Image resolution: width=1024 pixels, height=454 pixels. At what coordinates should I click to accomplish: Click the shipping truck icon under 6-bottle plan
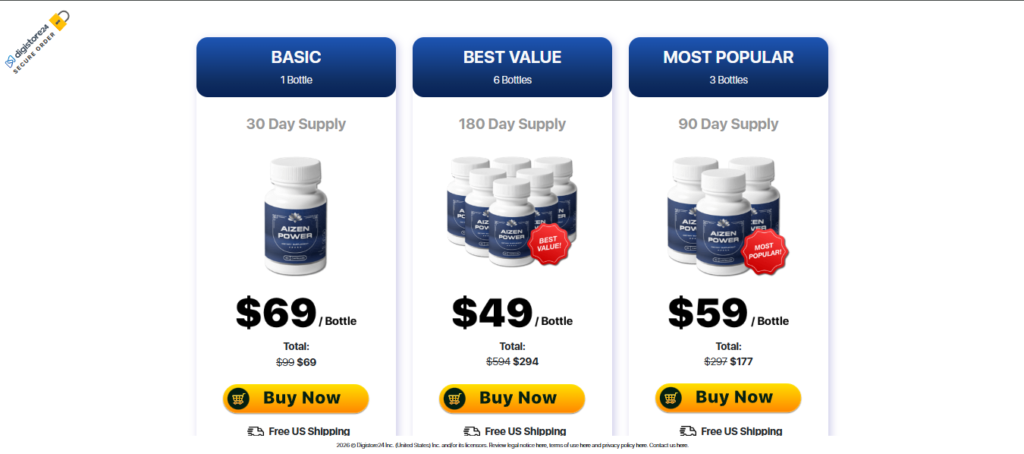pyautogui.click(x=472, y=431)
